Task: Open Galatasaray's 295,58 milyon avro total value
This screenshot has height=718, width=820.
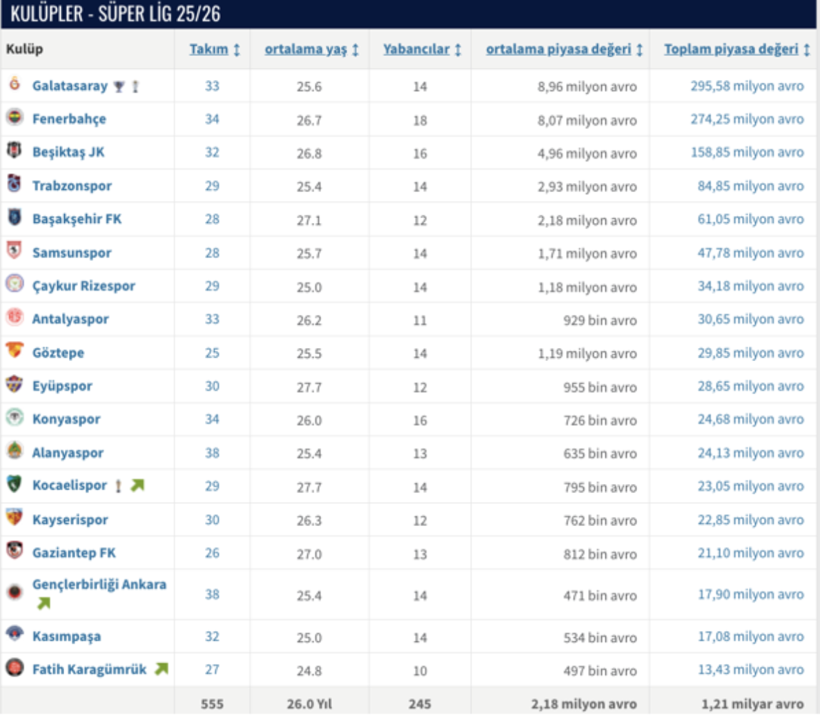Action: [747, 86]
